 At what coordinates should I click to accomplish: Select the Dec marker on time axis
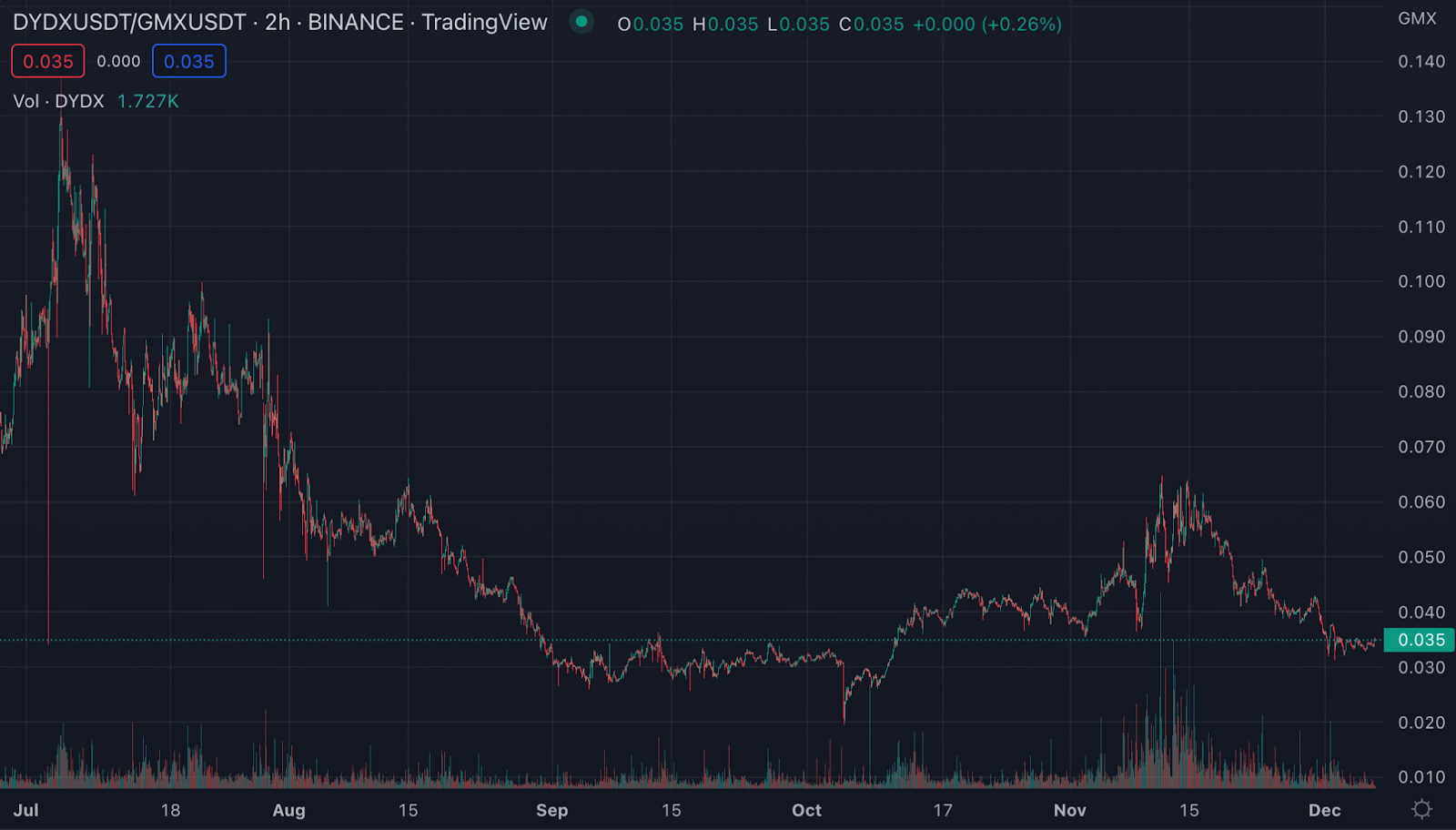1324,810
